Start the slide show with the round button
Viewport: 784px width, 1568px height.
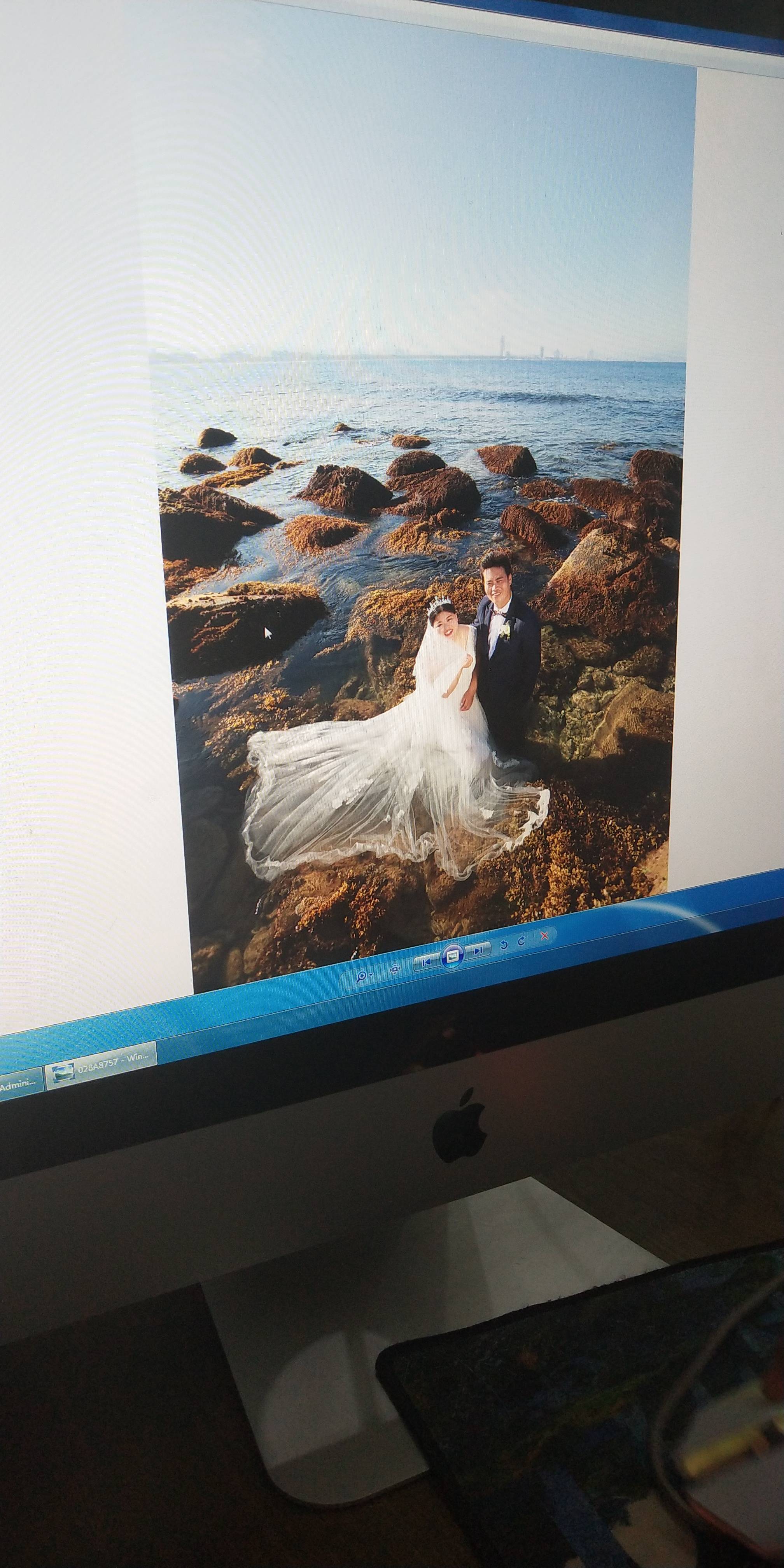click(x=453, y=955)
